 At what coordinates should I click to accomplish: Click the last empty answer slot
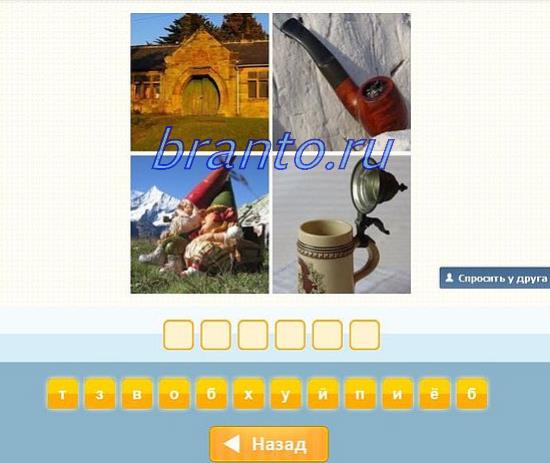click(365, 335)
